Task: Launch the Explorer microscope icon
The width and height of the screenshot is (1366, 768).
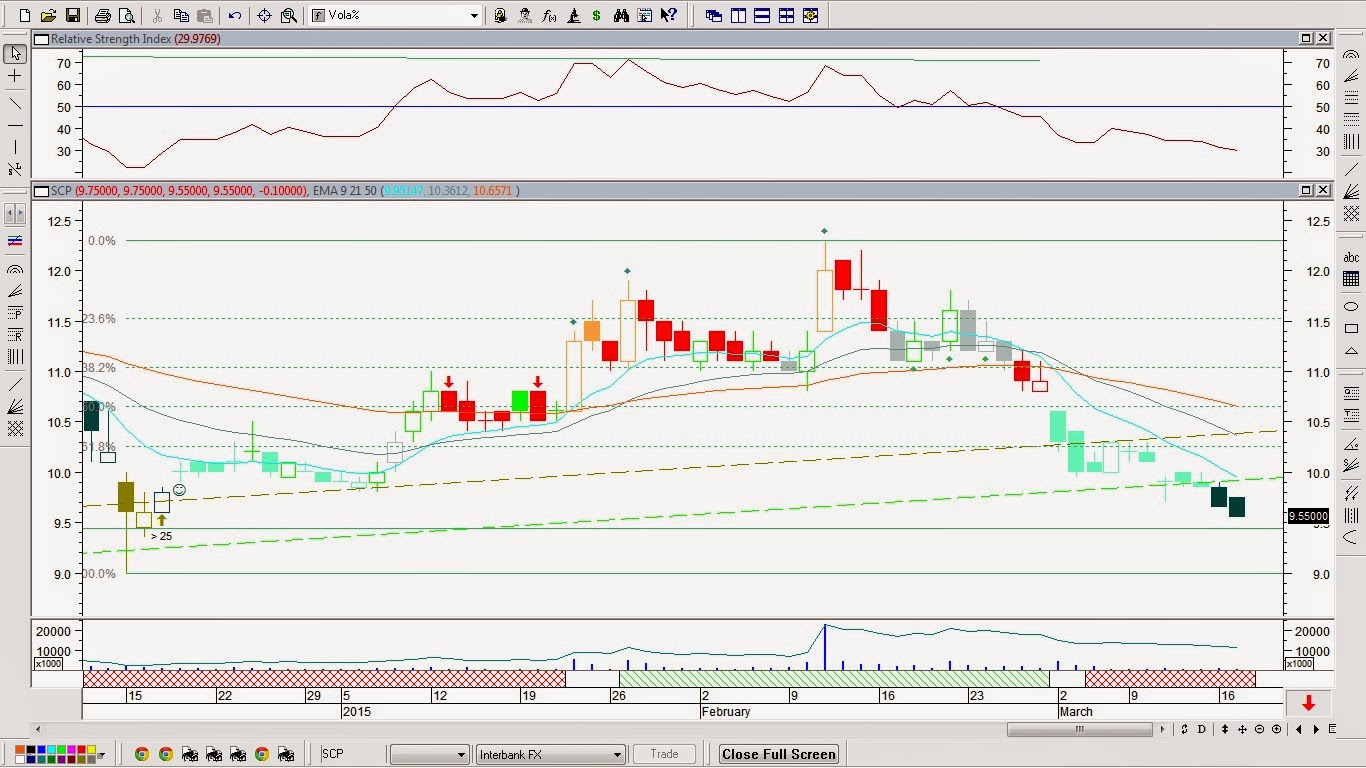Action: tap(573, 15)
